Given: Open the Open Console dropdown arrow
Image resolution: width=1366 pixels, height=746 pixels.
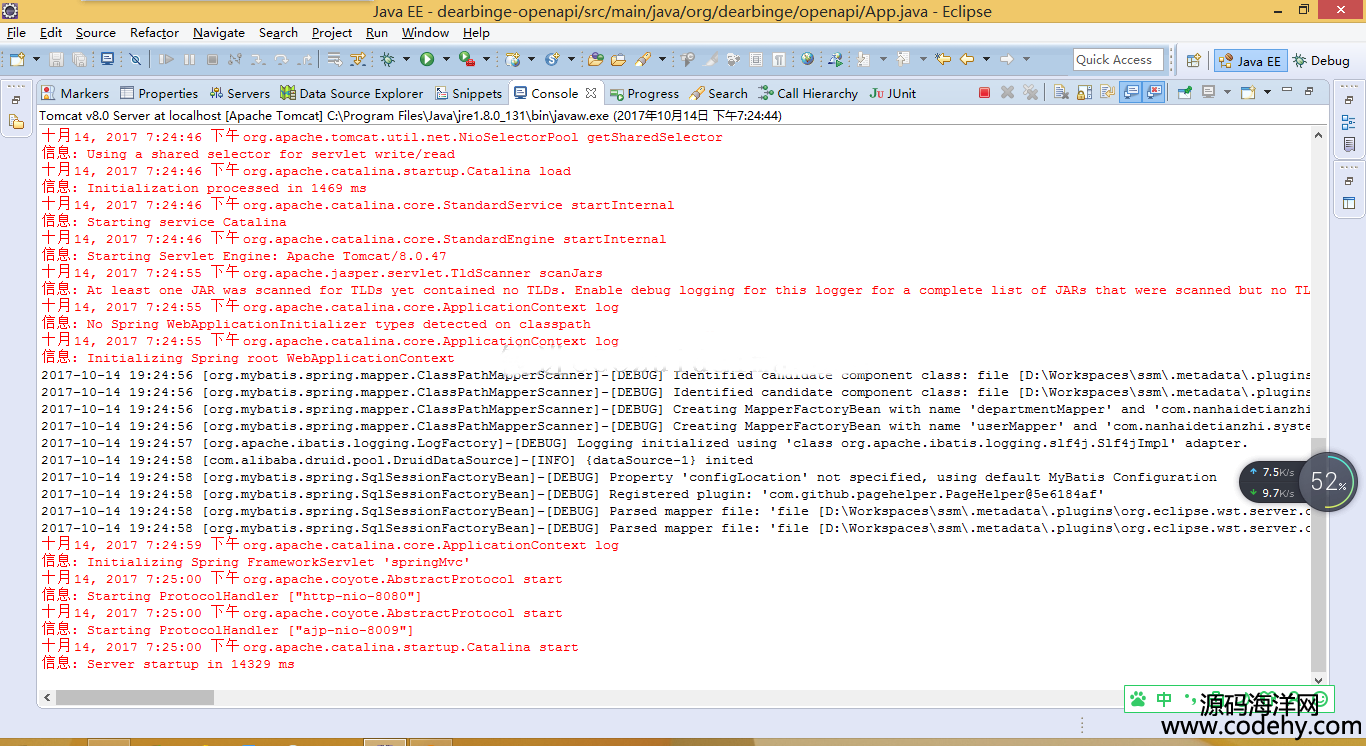Looking at the screenshot, I should [x=1267, y=93].
